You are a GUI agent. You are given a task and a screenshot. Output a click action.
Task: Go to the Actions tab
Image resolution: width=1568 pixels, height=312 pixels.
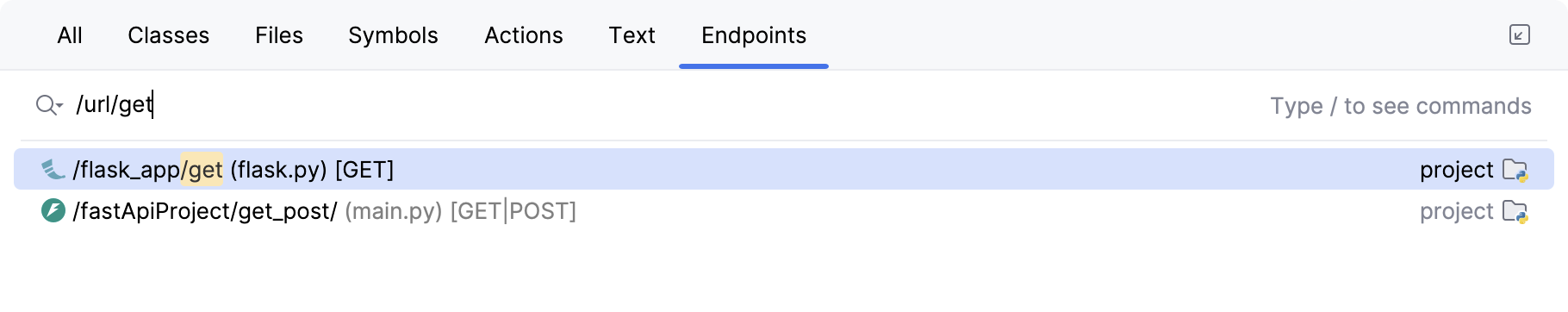tap(524, 35)
